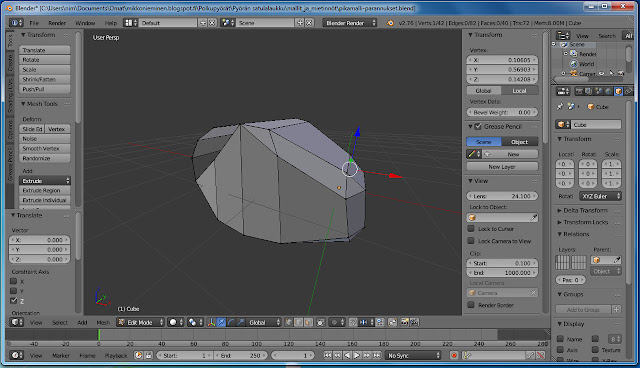Open the Select menu in 3D view header
Viewport: 640px width, 368px height.
click(x=60, y=322)
